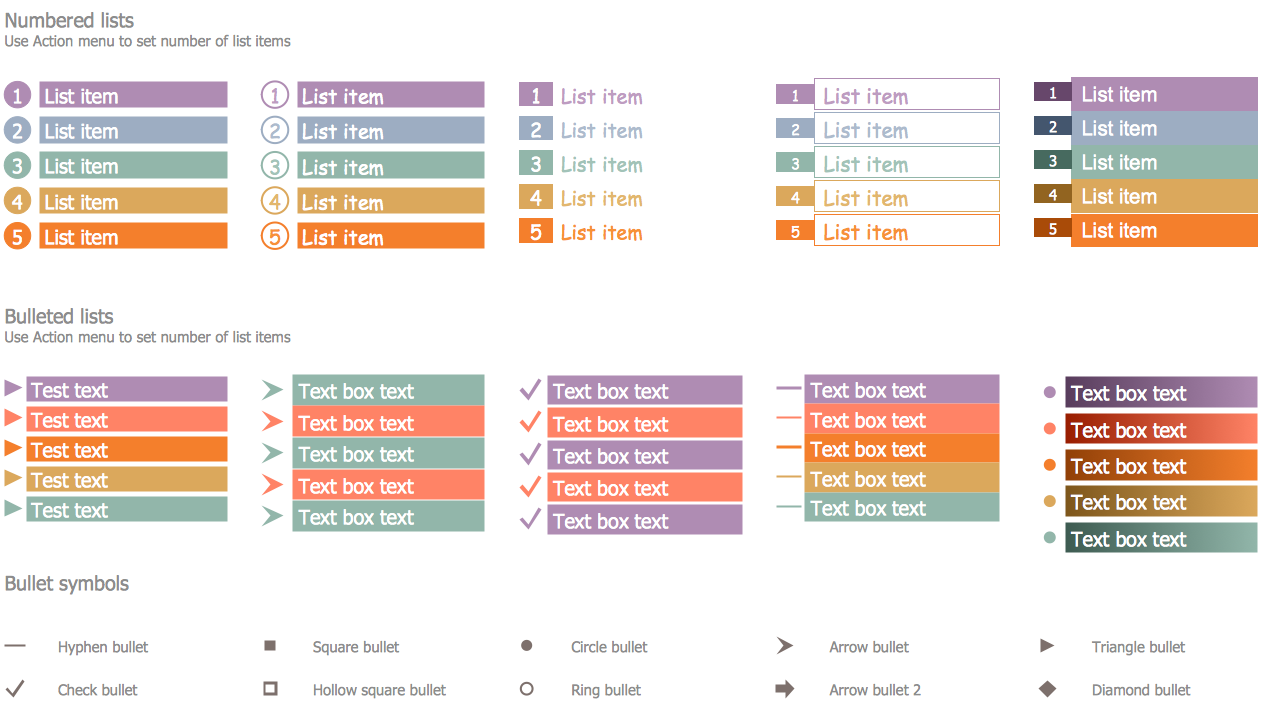Select the Hollow square bullet symbol

pyautogui.click(x=270, y=689)
